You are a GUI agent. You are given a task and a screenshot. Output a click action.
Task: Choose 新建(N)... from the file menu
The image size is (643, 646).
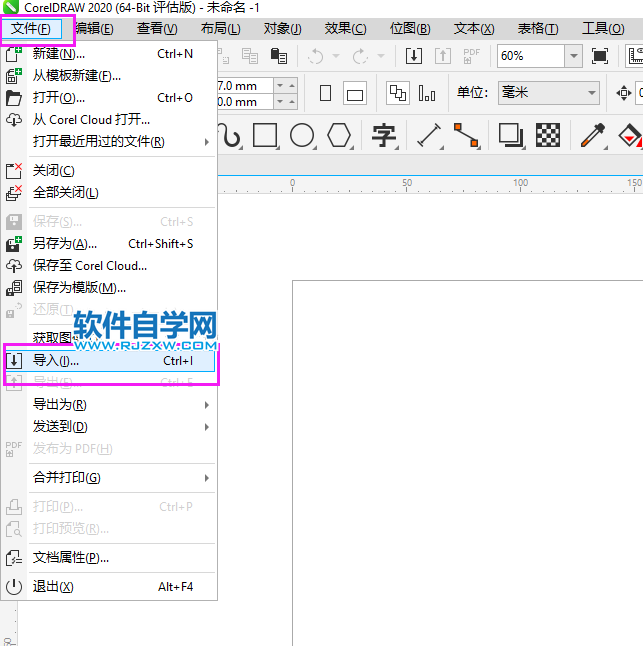point(110,54)
